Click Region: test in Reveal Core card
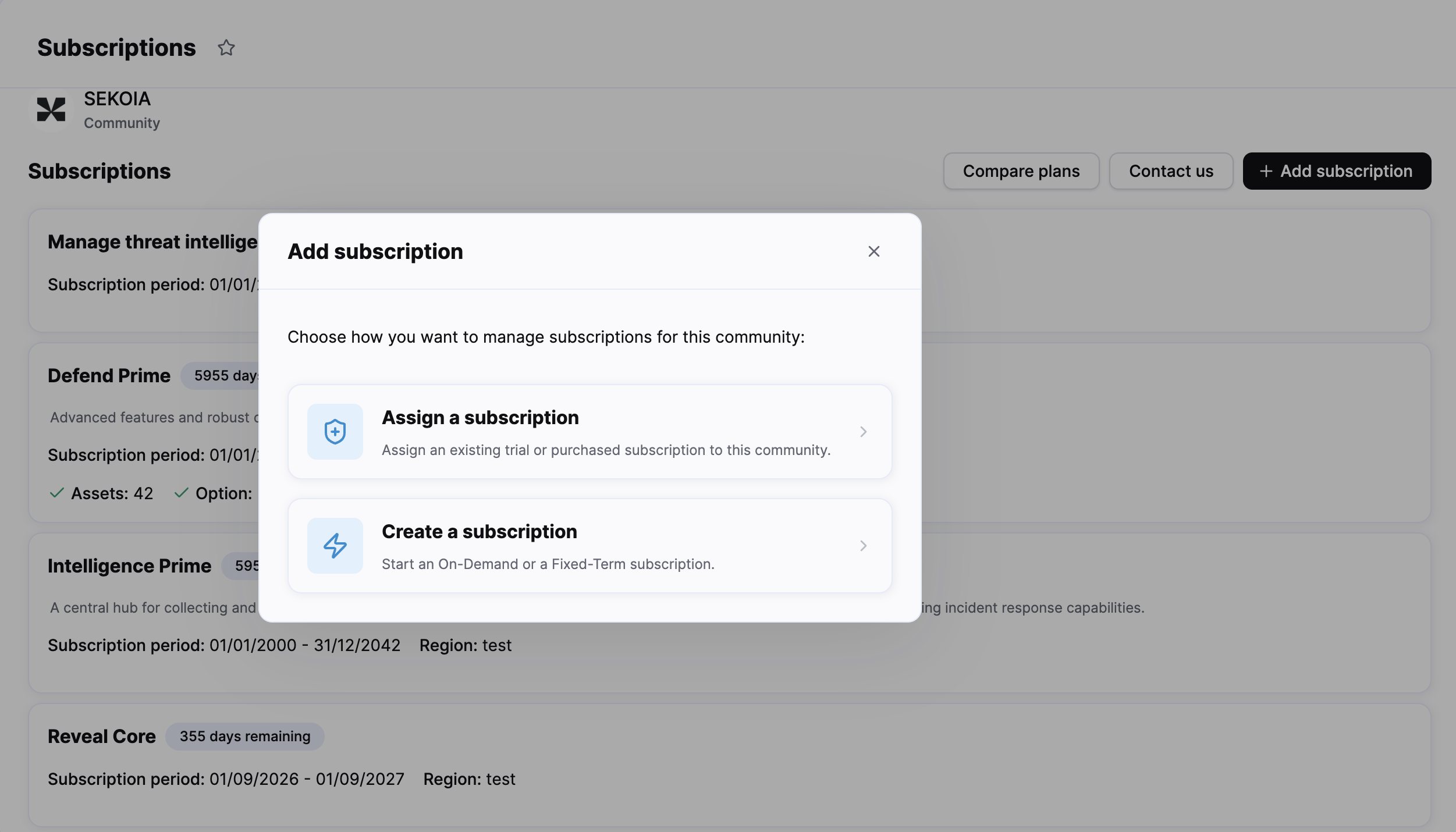This screenshot has width=1456, height=832. click(469, 779)
